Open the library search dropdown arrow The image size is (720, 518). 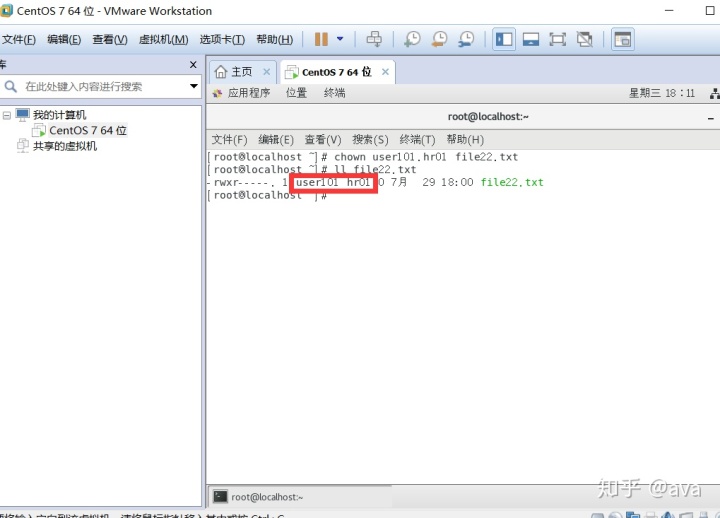[x=194, y=86]
